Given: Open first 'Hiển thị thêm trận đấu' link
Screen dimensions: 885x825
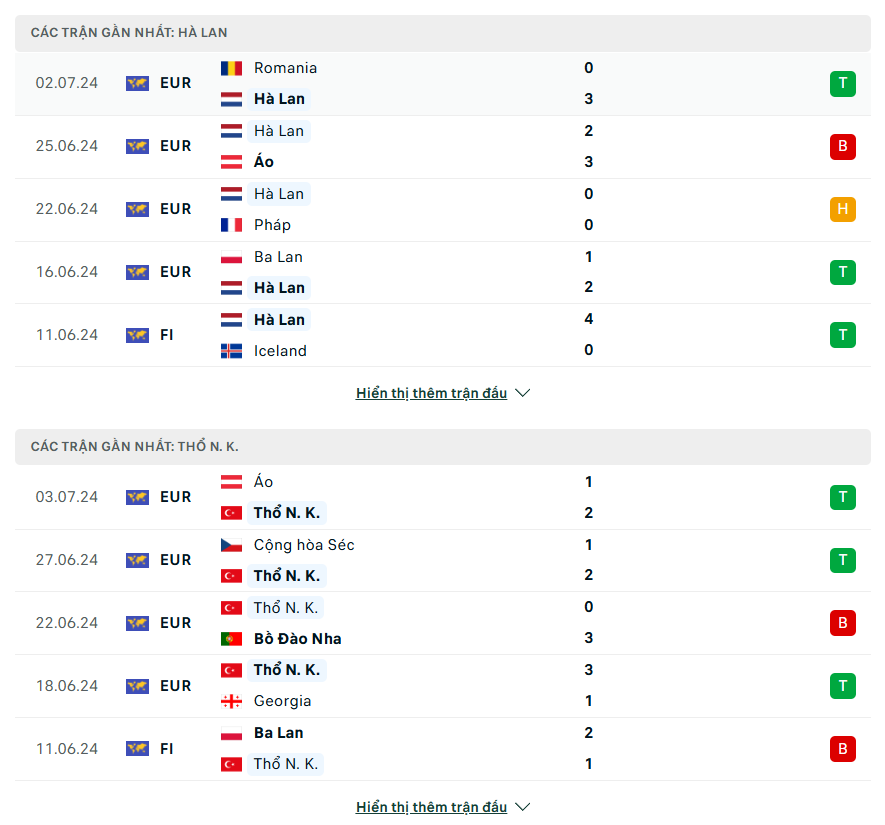Looking at the screenshot, I should pyautogui.click(x=431, y=393).
